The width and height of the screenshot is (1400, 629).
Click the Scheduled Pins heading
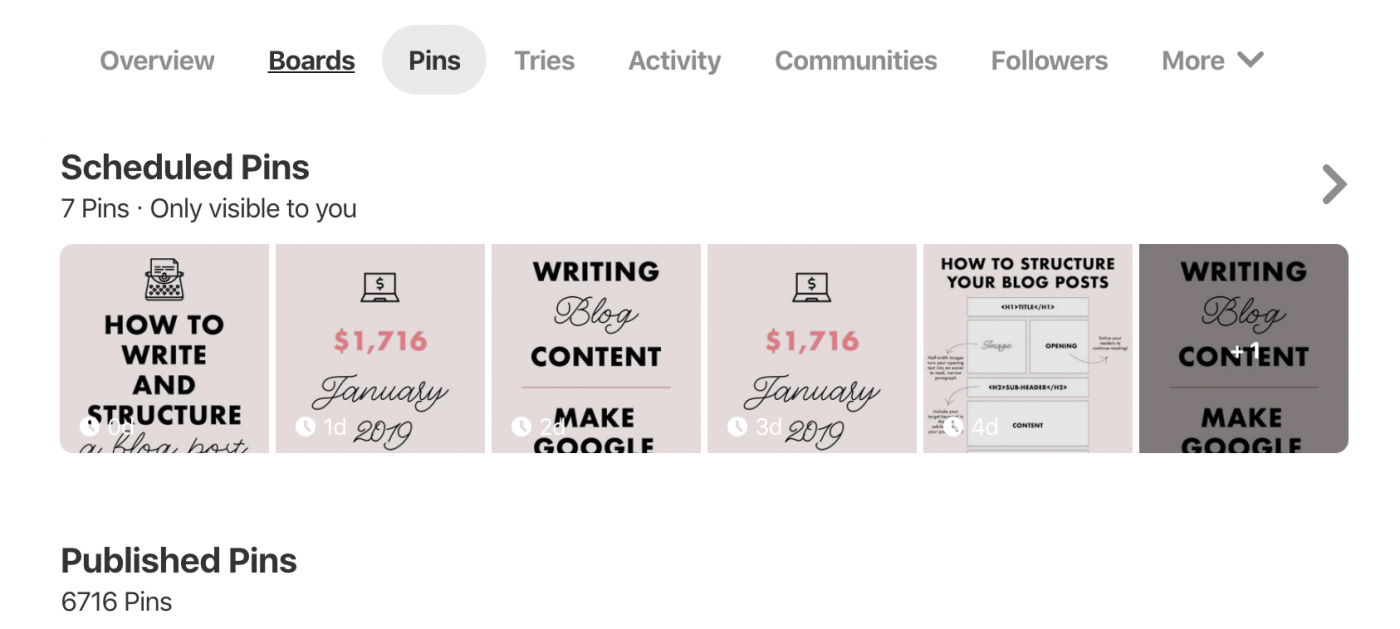(x=185, y=167)
